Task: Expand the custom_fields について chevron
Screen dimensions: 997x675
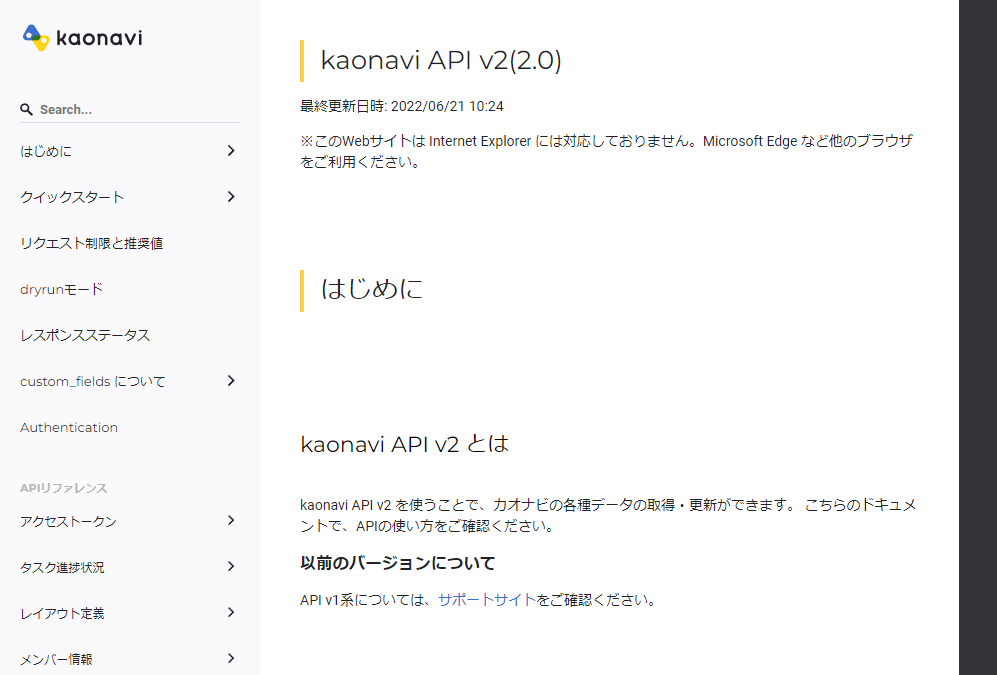Action: tap(231, 381)
